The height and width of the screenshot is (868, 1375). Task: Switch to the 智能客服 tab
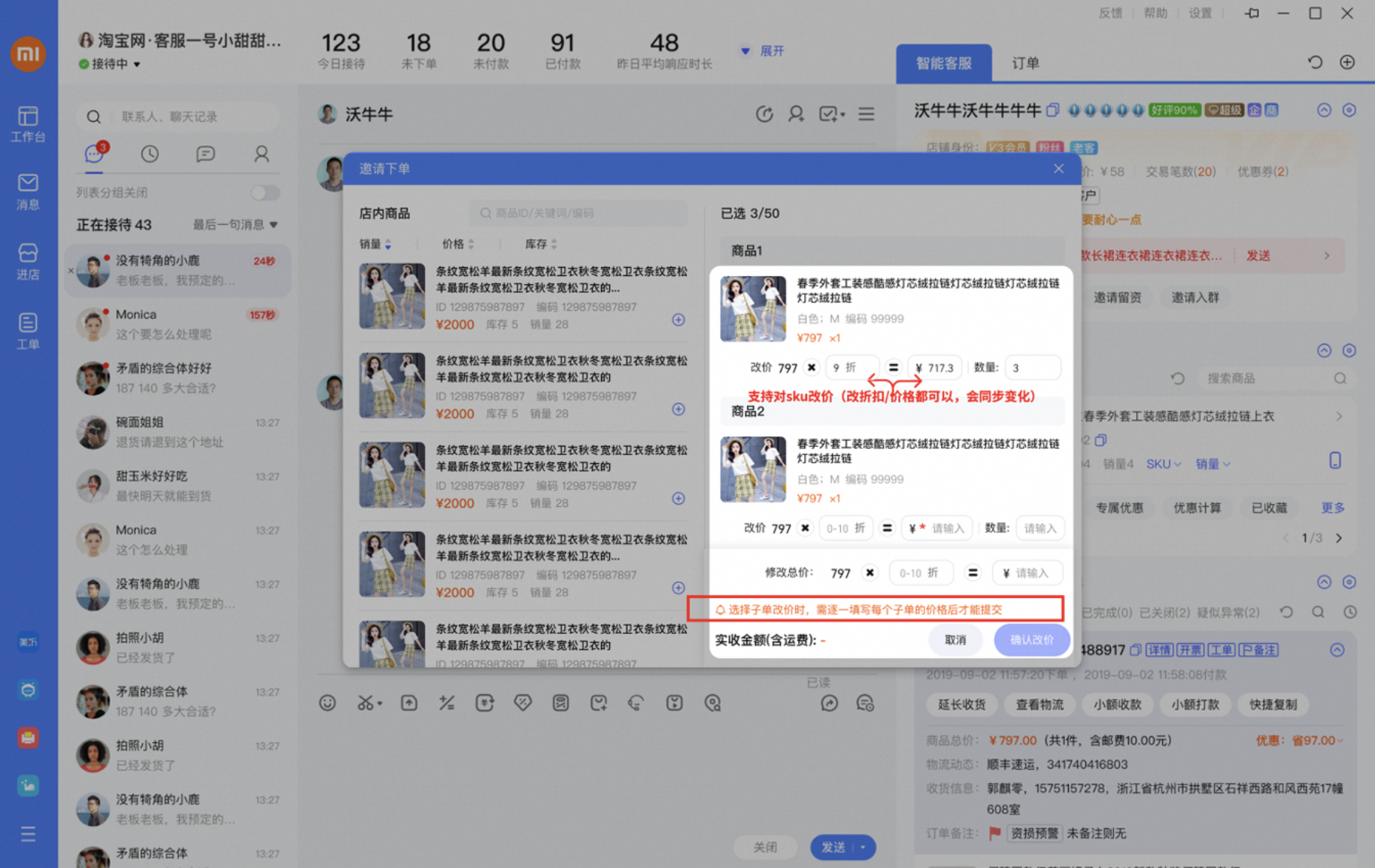pos(944,63)
